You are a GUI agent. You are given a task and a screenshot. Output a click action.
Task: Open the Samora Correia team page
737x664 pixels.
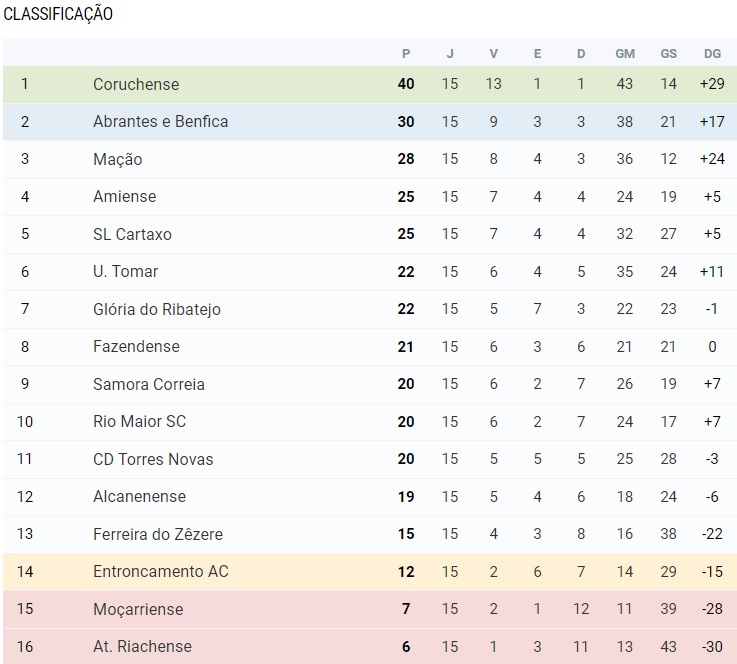[x=148, y=384]
